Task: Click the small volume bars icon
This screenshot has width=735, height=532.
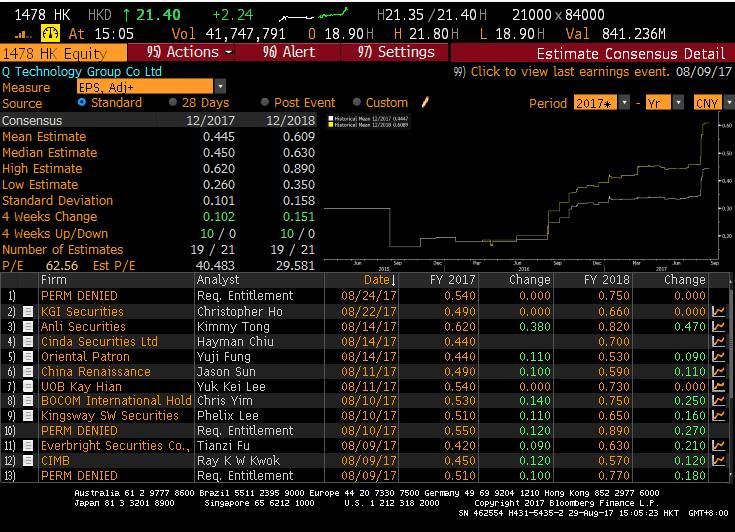Action: coord(23,34)
